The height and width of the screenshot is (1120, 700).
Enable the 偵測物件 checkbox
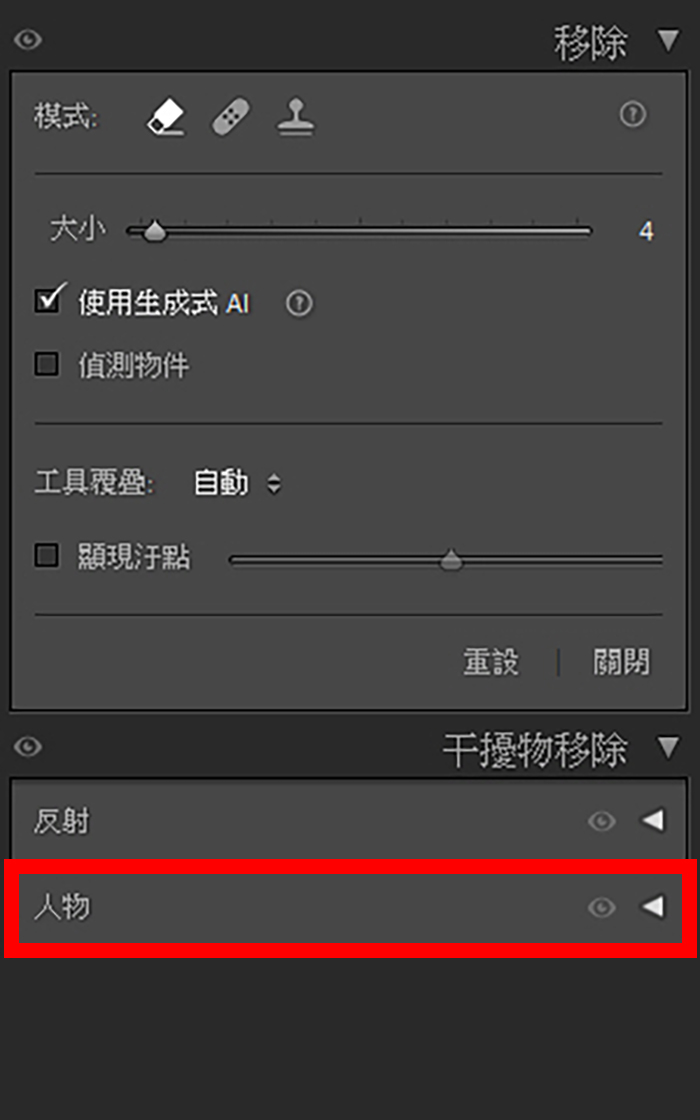point(47,365)
